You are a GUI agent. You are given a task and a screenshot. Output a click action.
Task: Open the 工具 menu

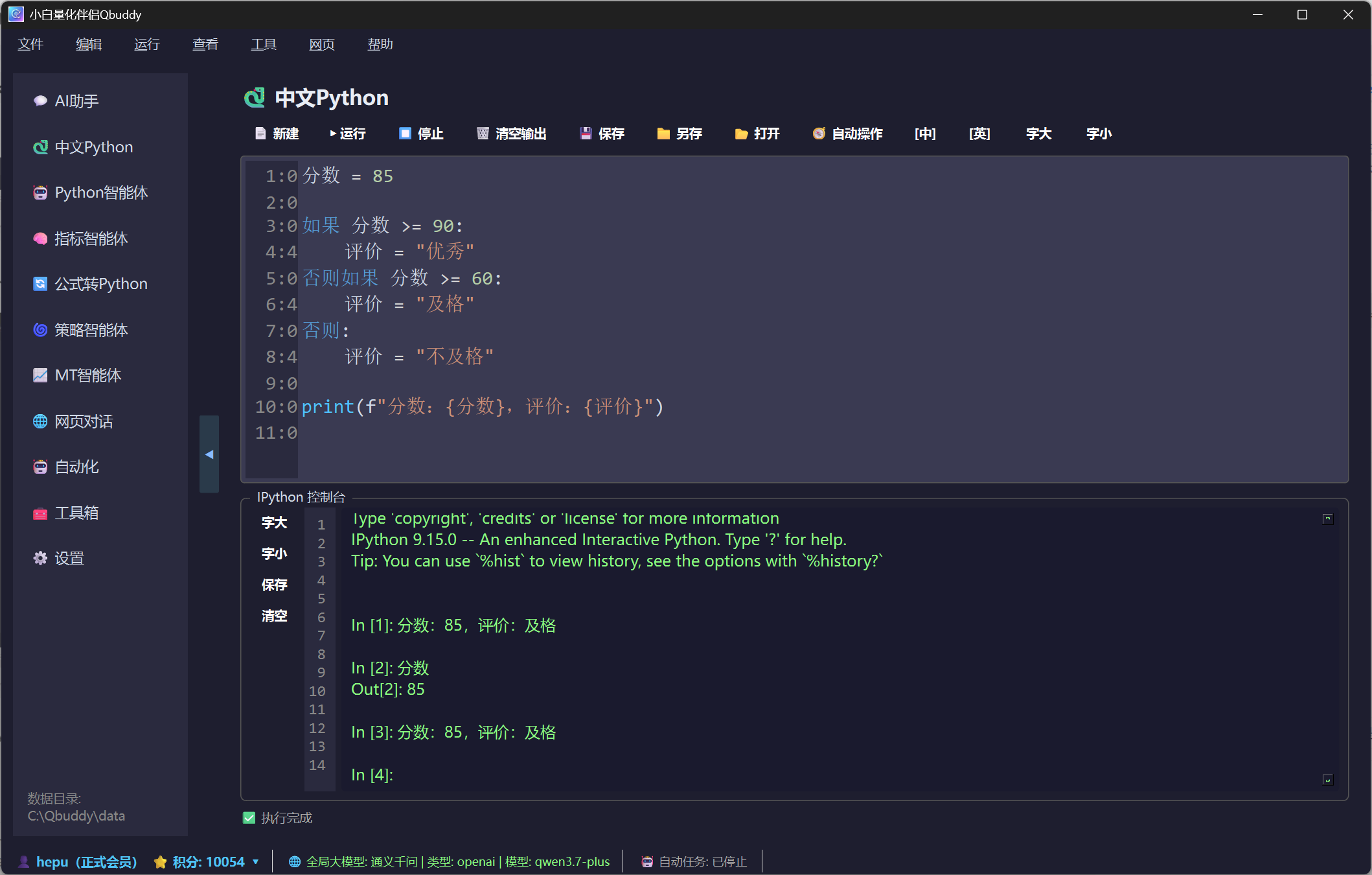[264, 44]
